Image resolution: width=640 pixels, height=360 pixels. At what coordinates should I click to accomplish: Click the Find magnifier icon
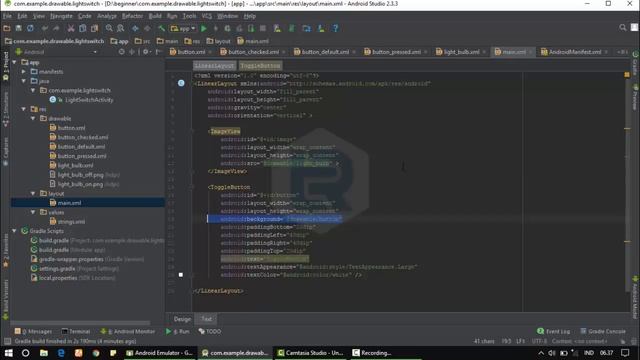click(x=109, y=28)
